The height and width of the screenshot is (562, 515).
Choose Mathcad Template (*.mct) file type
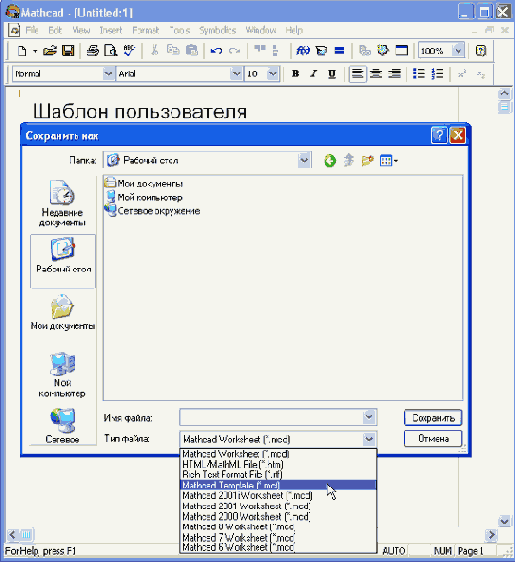(x=278, y=485)
